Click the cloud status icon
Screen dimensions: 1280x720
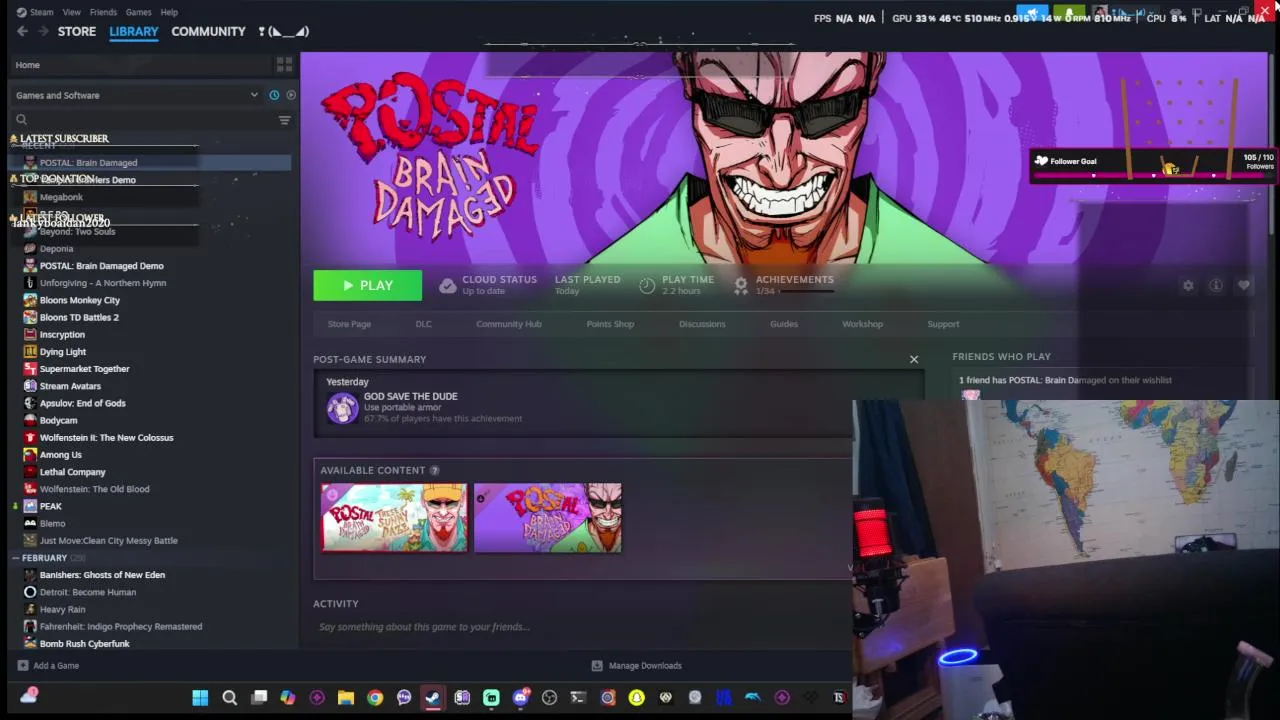(x=447, y=286)
